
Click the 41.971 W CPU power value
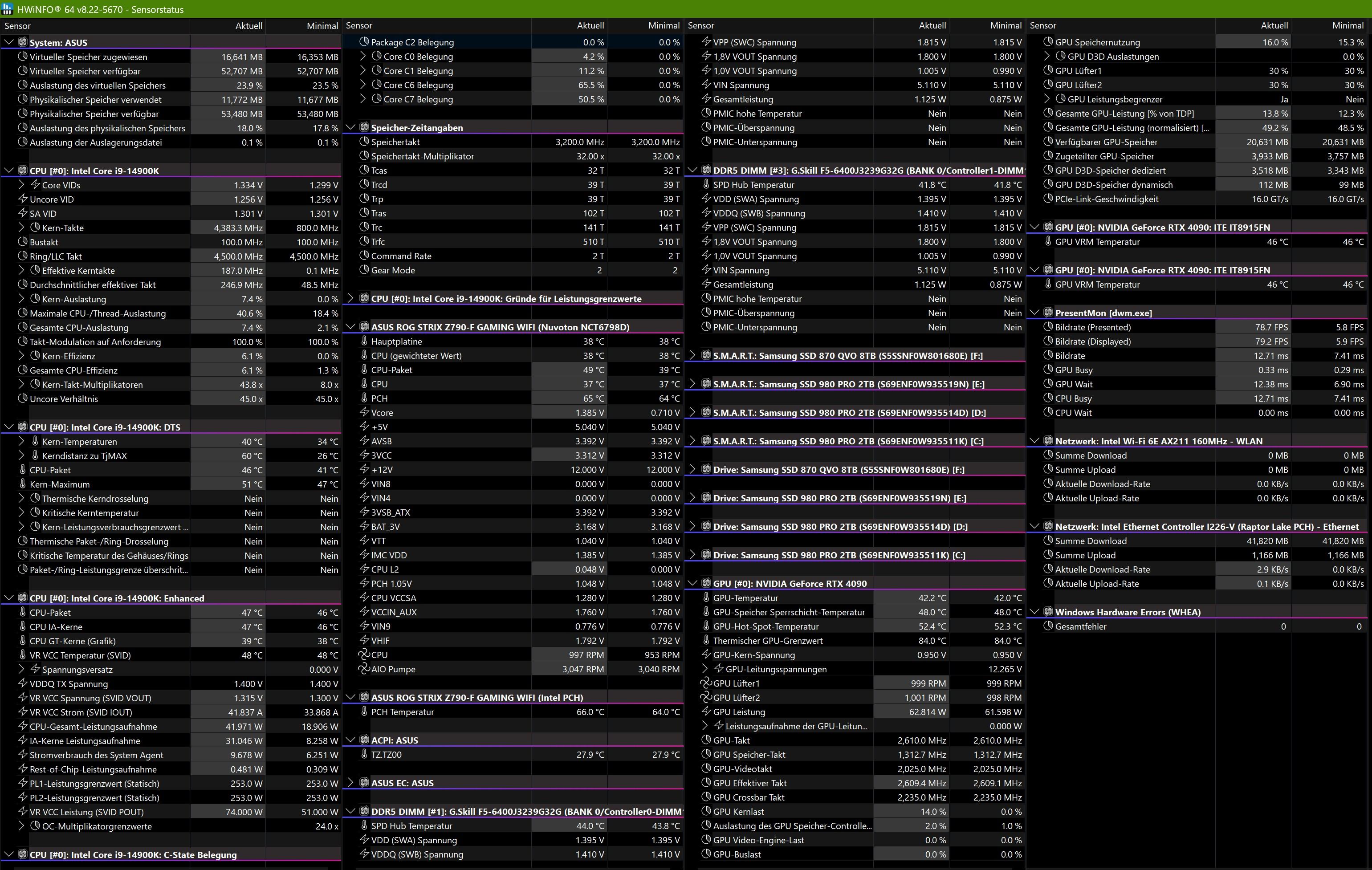[244, 726]
